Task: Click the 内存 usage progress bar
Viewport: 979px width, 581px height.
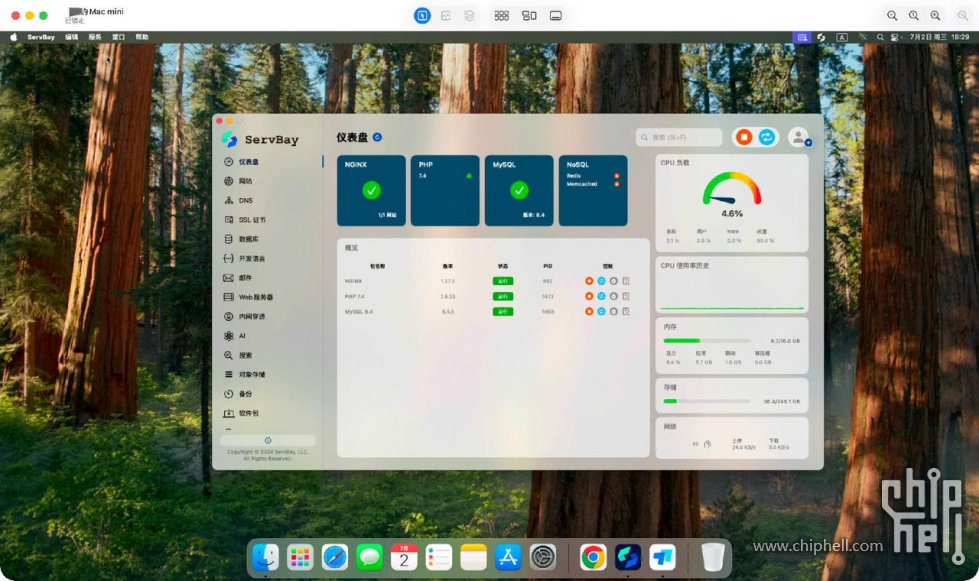Action: [707, 341]
